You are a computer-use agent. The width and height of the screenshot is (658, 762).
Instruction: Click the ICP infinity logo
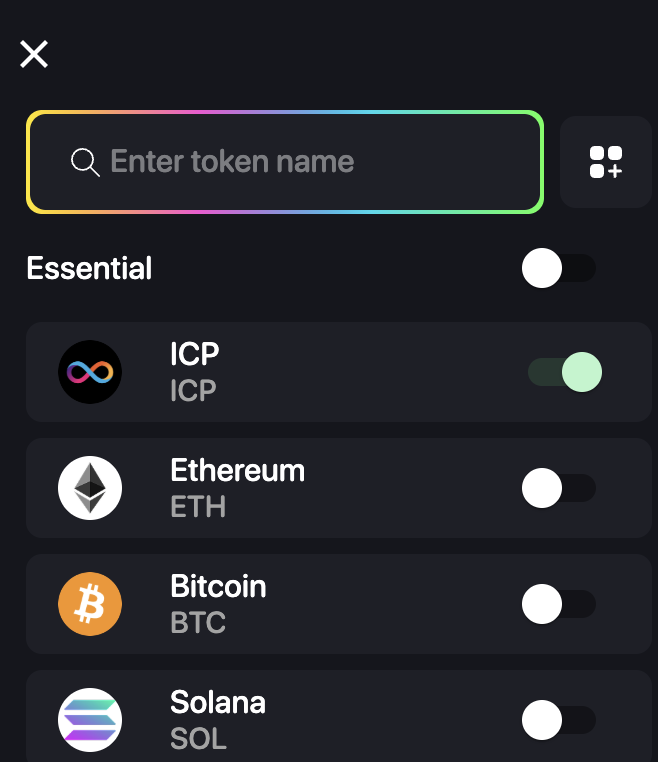90,372
